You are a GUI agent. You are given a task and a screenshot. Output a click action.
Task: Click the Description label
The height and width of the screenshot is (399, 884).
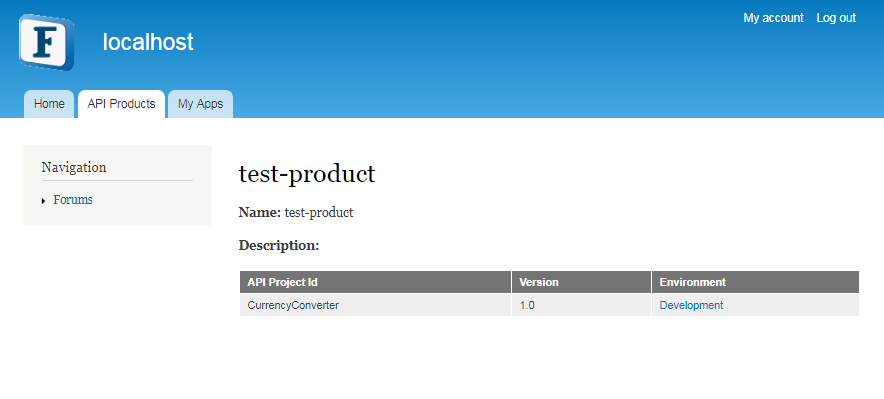[279, 246]
